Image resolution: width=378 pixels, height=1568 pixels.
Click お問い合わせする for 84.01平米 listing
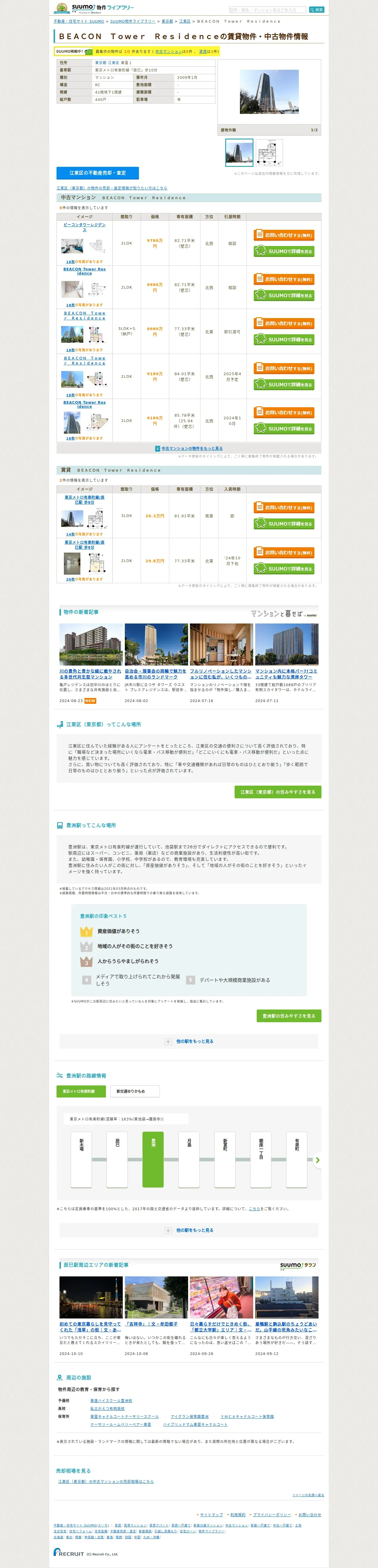pos(284,368)
